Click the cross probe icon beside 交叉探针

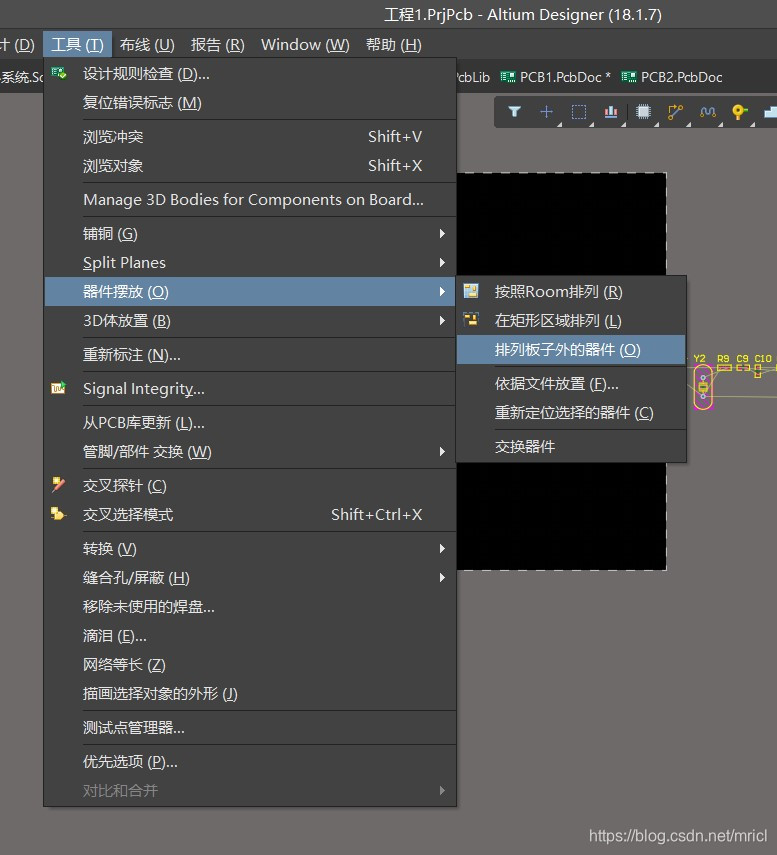coord(58,484)
